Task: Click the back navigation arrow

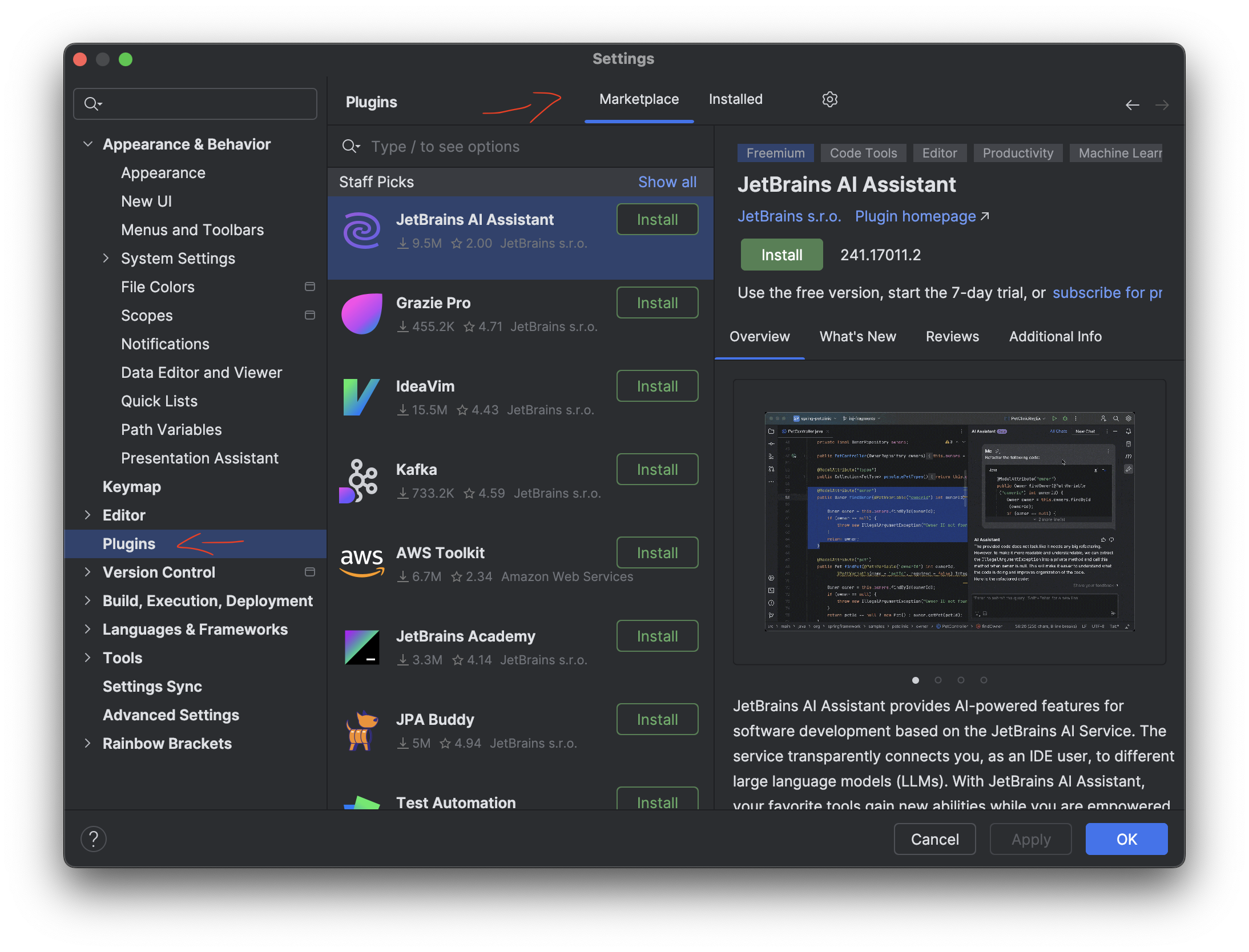Action: tap(1132, 105)
